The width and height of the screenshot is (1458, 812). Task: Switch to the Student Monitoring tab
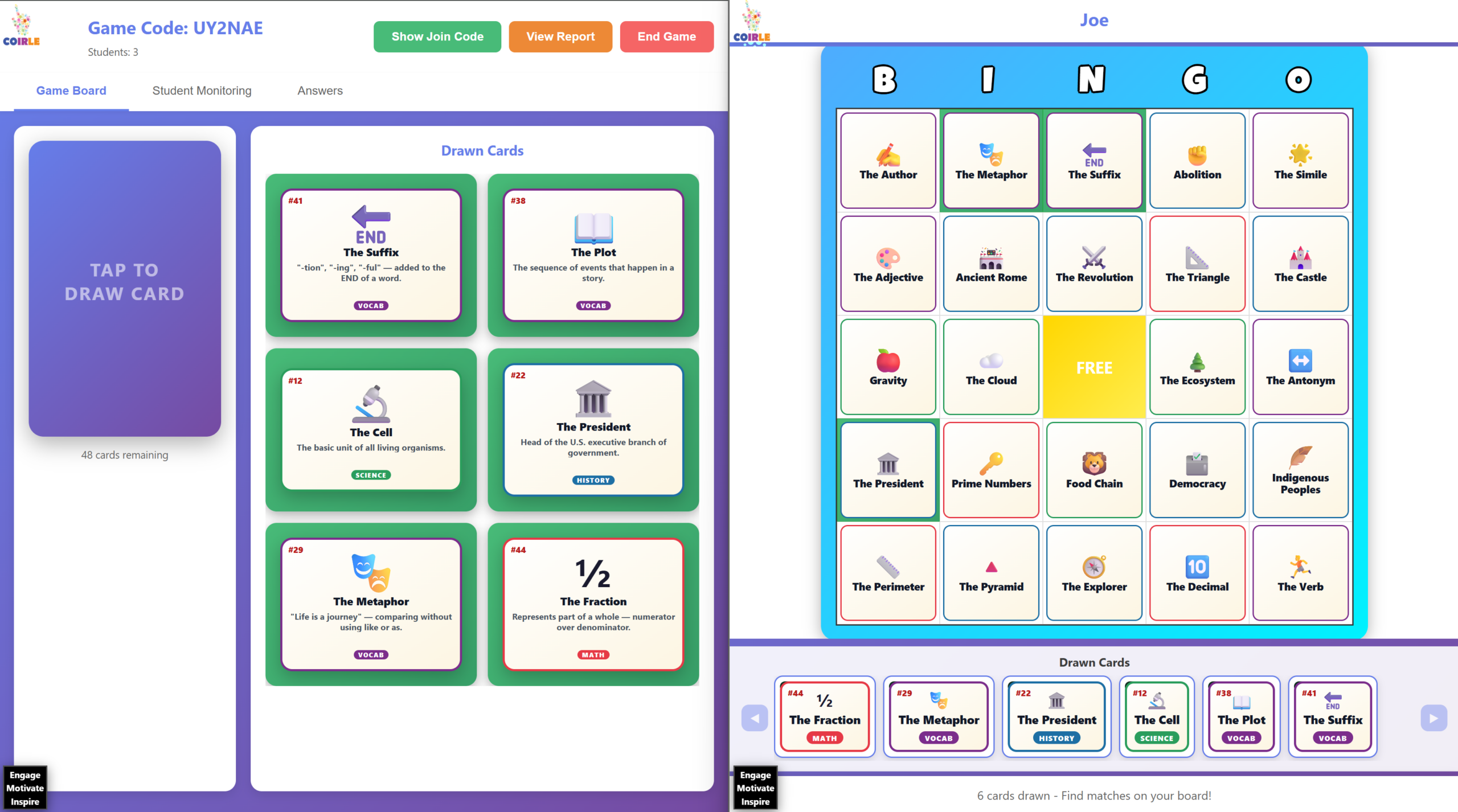coord(202,91)
